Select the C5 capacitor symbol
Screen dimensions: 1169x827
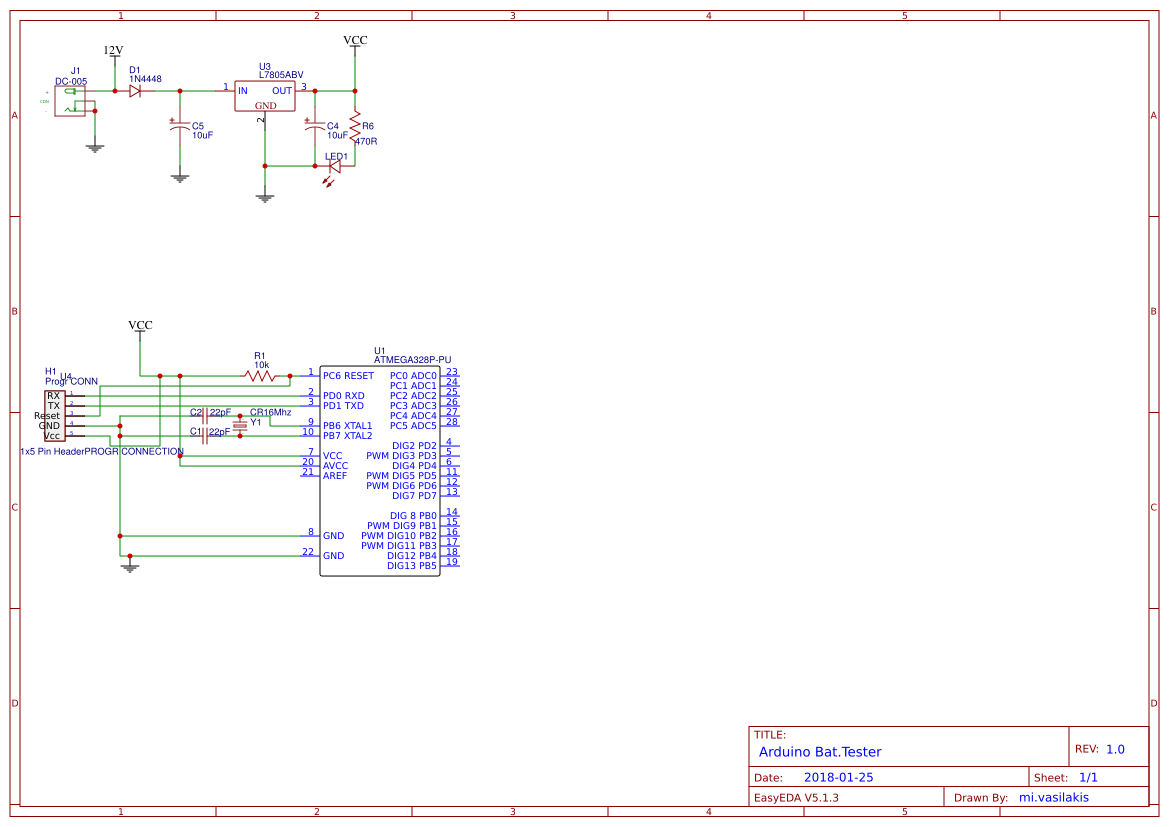[179, 125]
